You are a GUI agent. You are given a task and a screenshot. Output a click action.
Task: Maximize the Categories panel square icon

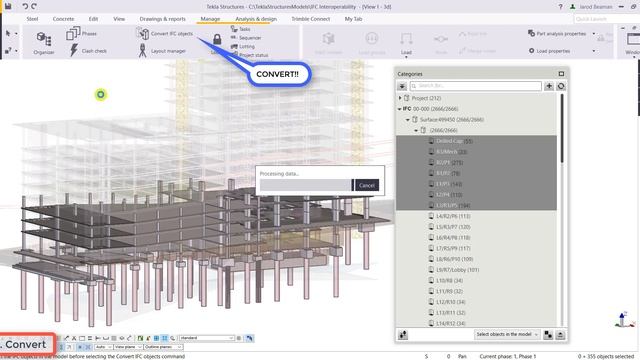coord(561,73)
